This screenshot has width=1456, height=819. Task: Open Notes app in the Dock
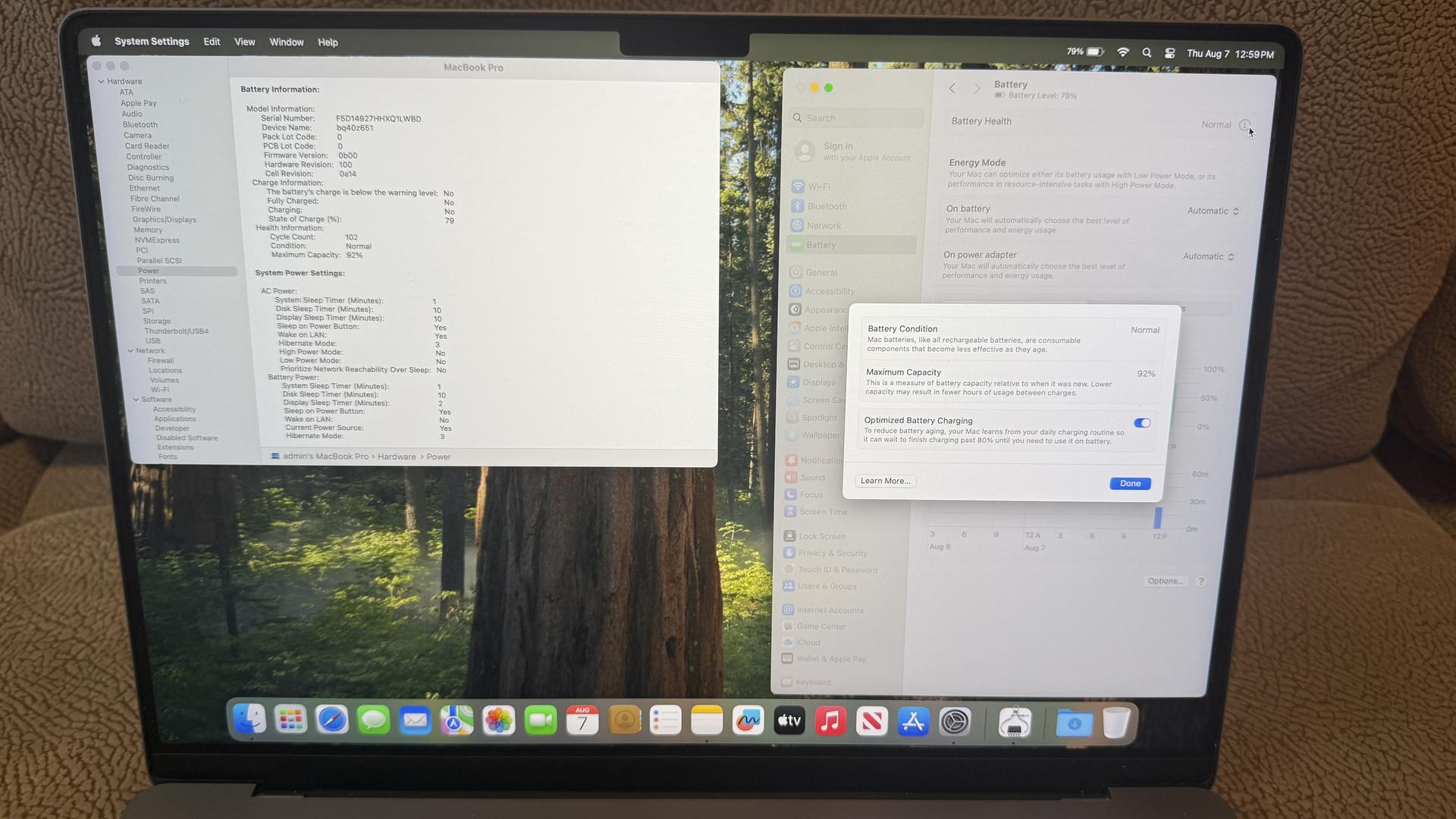707,720
